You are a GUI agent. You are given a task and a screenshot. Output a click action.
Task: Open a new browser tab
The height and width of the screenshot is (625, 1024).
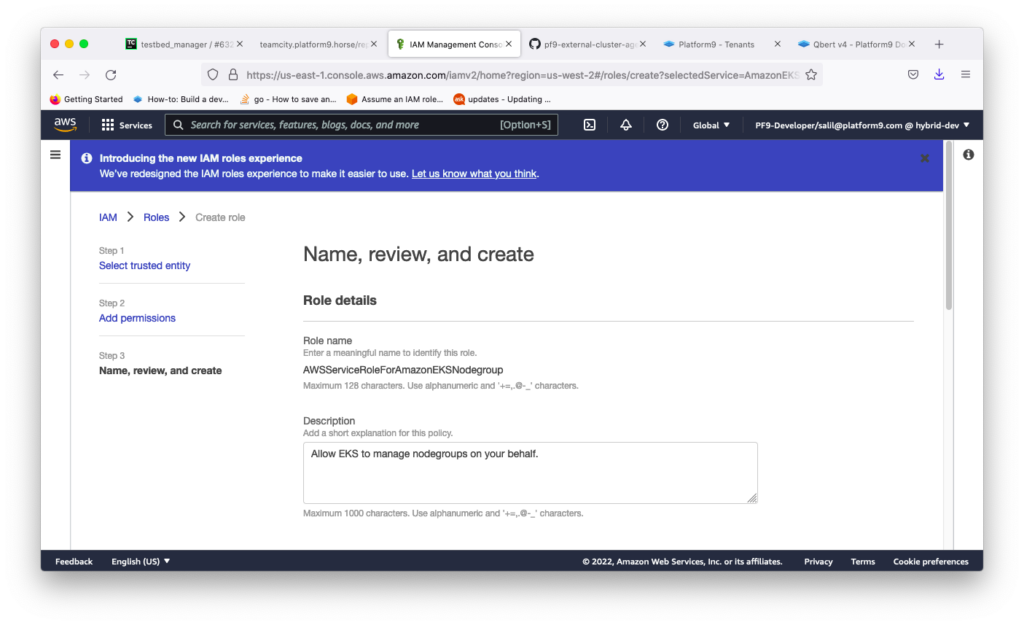point(939,44)
